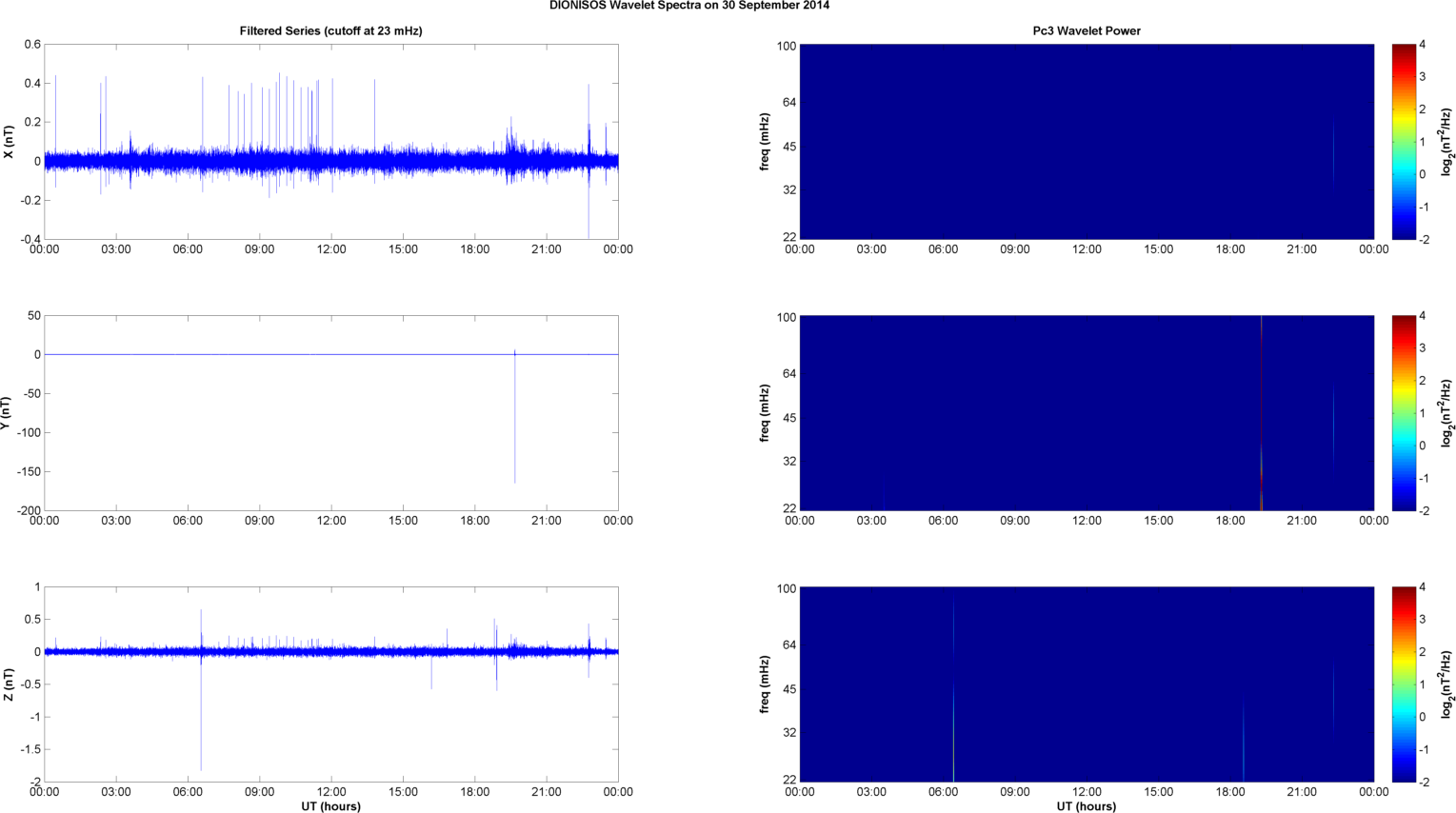Click "log2(nT²/Hz)" label beside the top colorbar

(1447, 142)
